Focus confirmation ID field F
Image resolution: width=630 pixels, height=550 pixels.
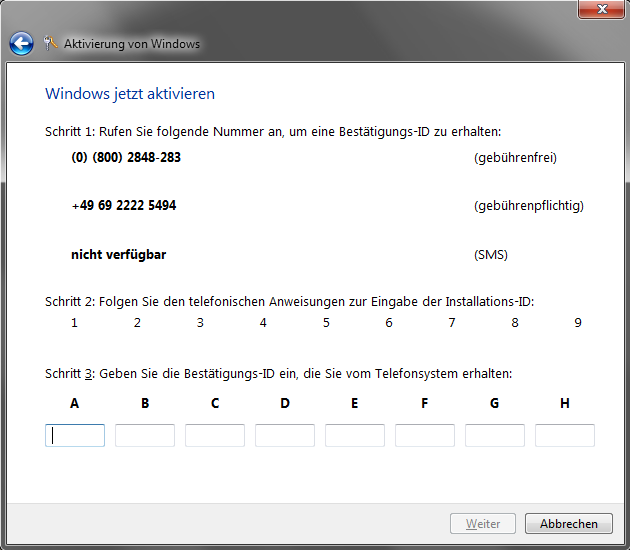[425, 435]
